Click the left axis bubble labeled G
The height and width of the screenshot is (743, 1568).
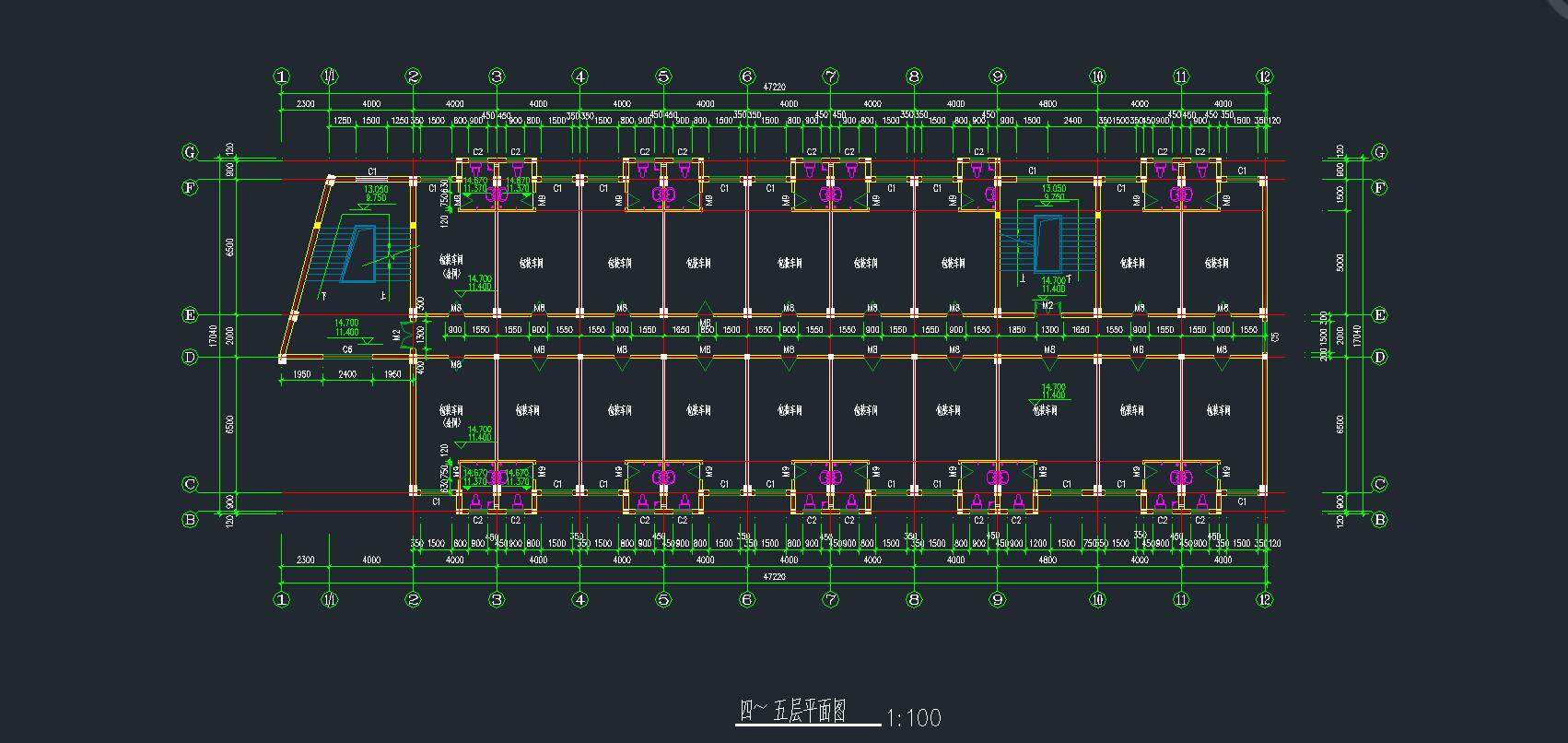(190, 152)
